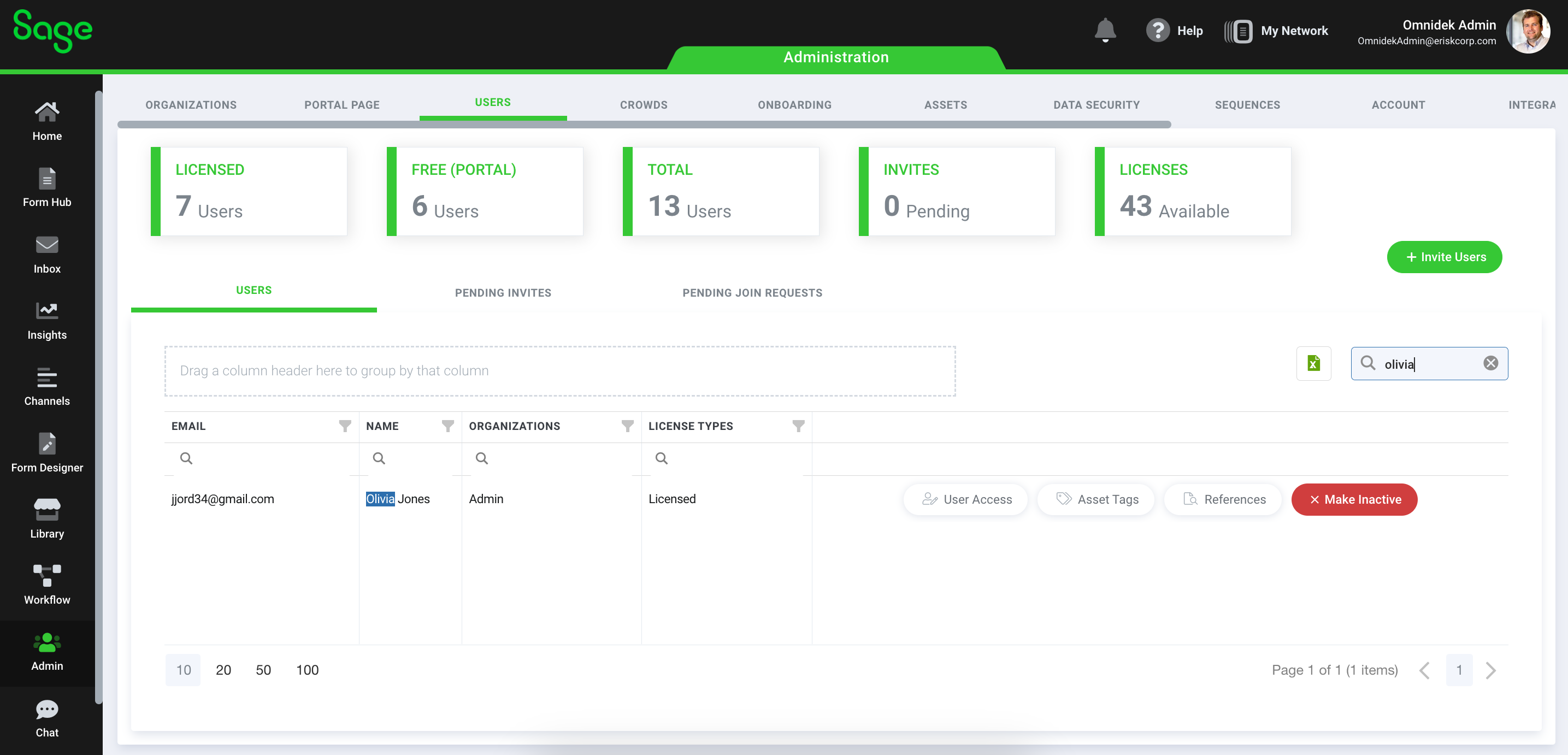Open Help question mark icon

coord(1157,30)
